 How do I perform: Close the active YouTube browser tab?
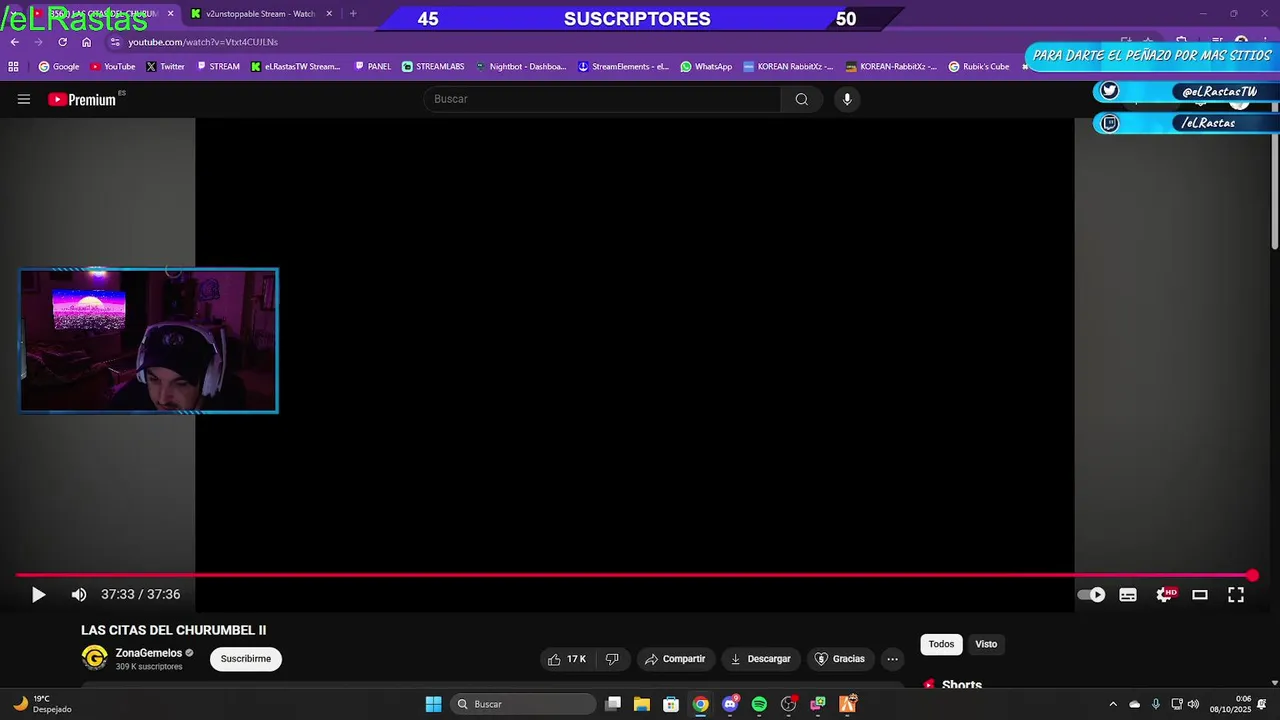coord(170,14)
